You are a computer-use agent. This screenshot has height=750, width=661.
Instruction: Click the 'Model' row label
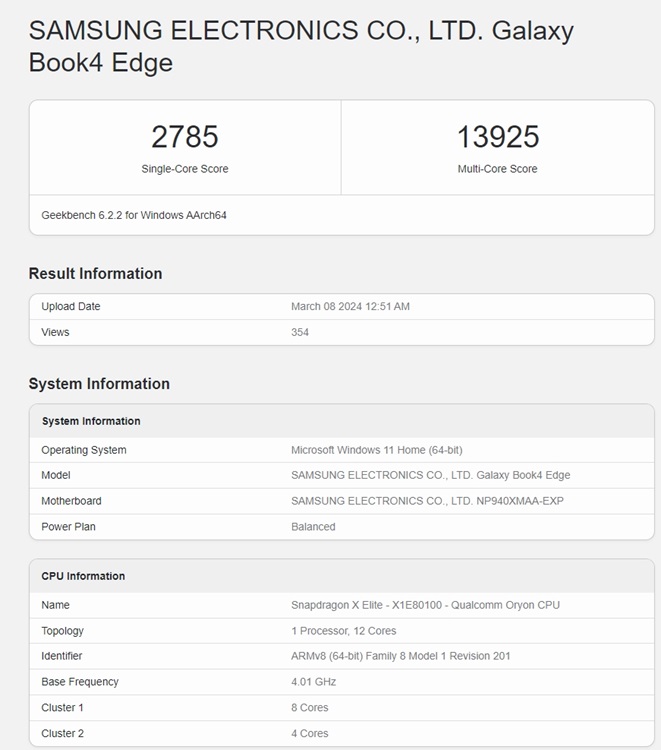point(55,475)
